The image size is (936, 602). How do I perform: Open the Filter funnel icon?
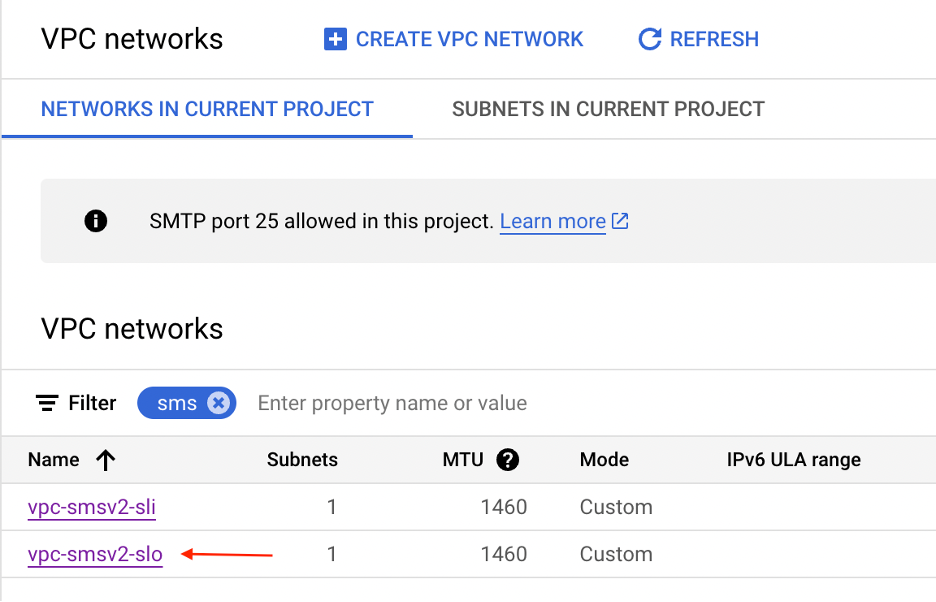(x=47, y=402)
